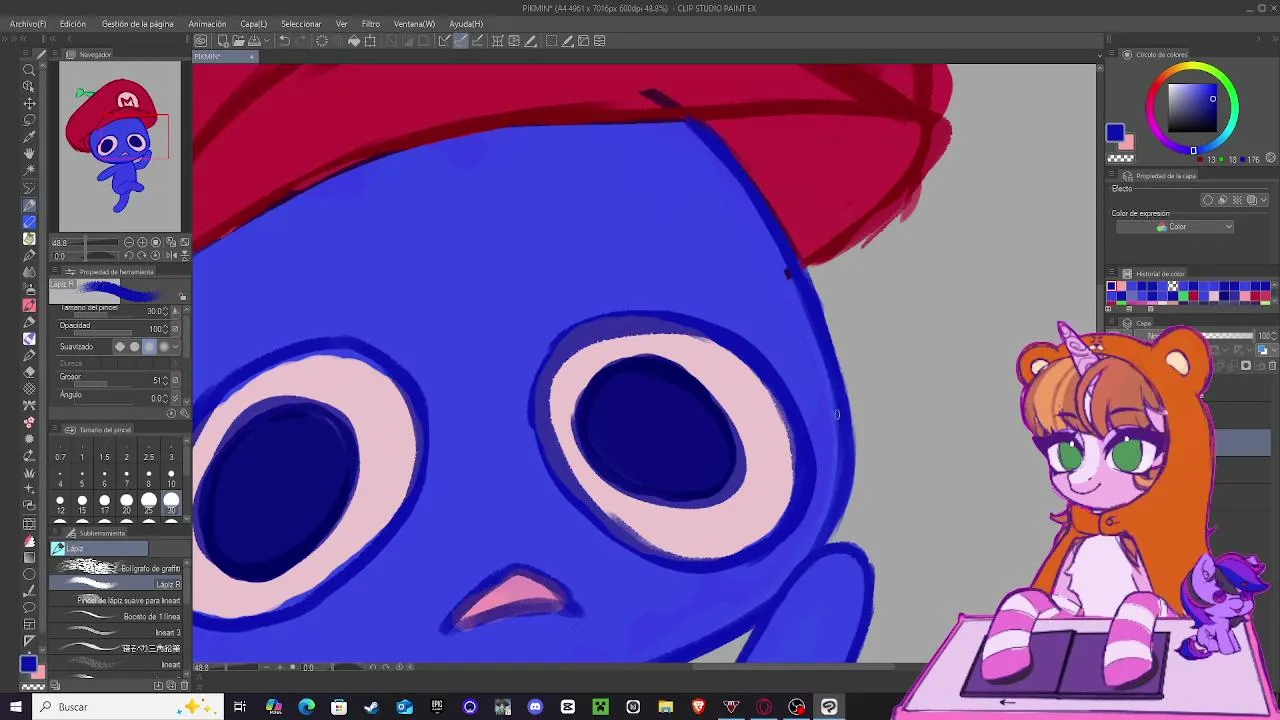This screenshot has height=720, width=1280.
Task: Select the Zoom magnifier tool
Action: [29, 69]
